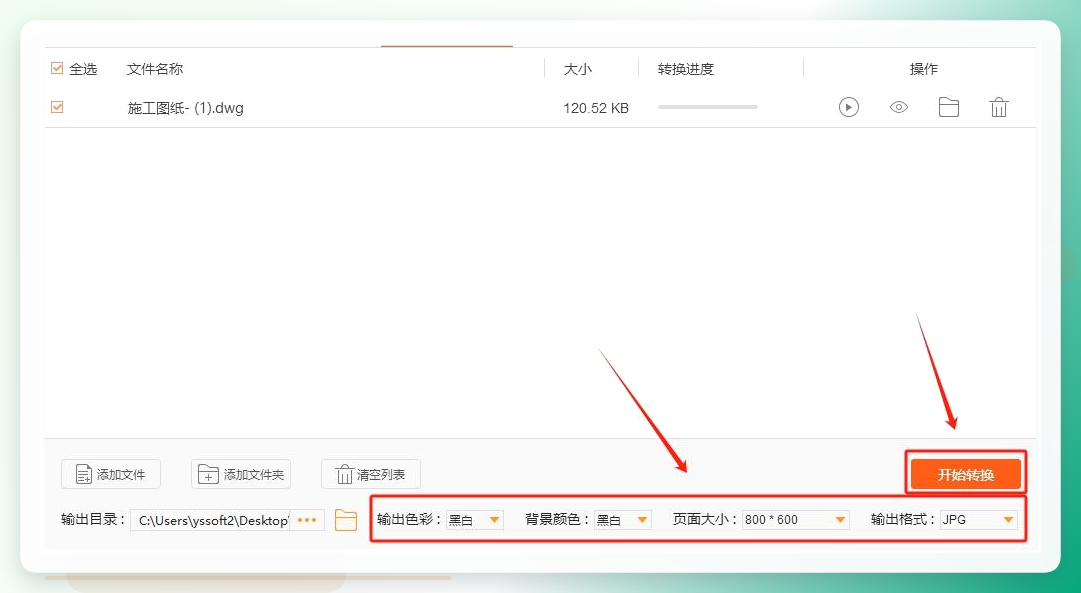This screenshot has width=1081, height=593.
Task: Click the 清空列表 button
Action: click(371, 474)
